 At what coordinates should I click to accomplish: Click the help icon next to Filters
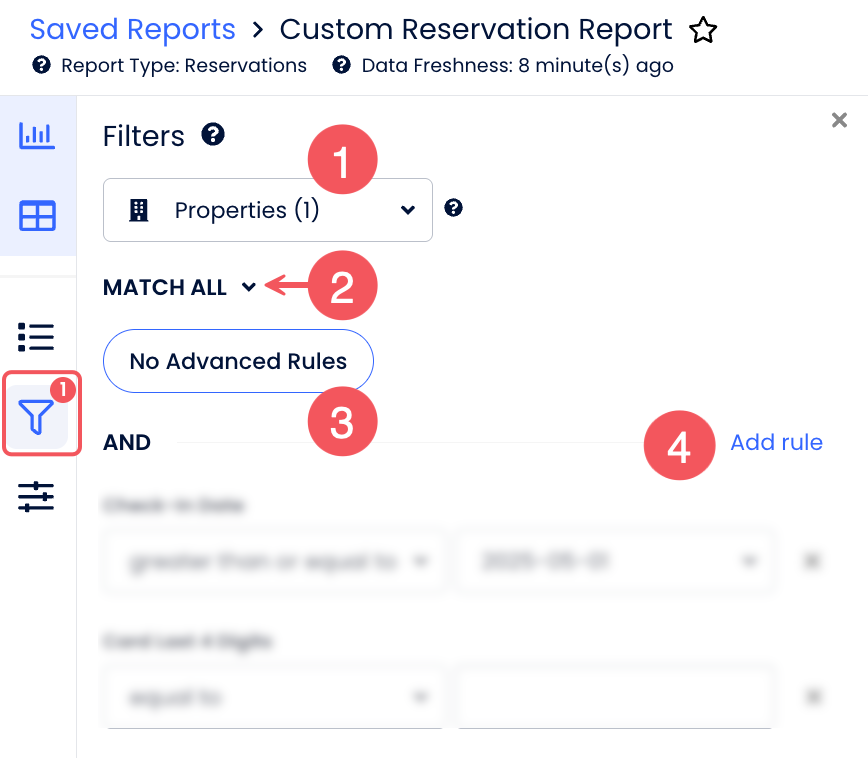point(212,134)
